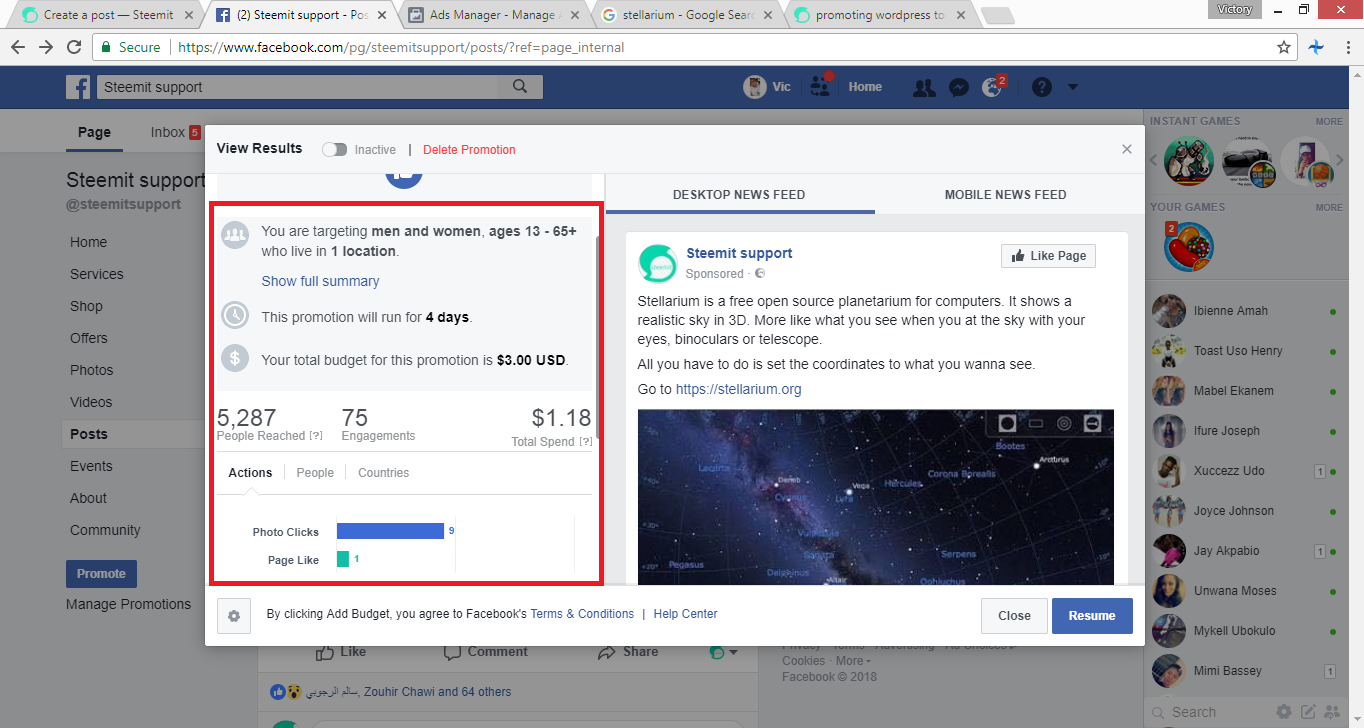Open the help question mark icon
1364x728 pixels.
click(x=1041, y=87)
